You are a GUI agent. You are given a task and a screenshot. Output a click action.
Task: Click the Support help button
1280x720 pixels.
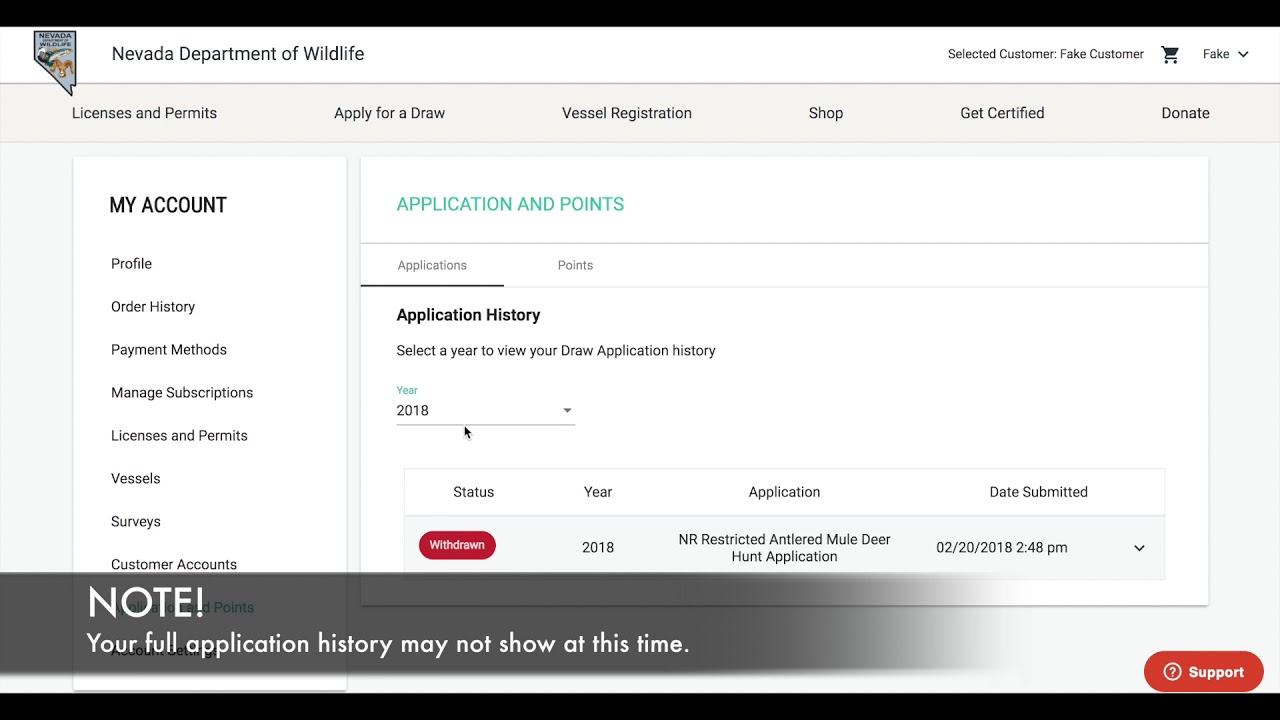[x=1204, y=672]
